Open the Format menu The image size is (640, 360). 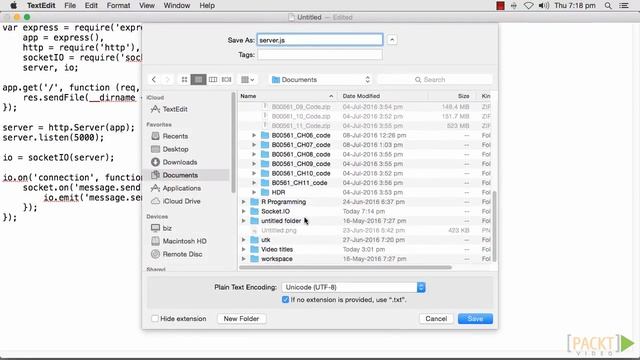coord(118,5)
